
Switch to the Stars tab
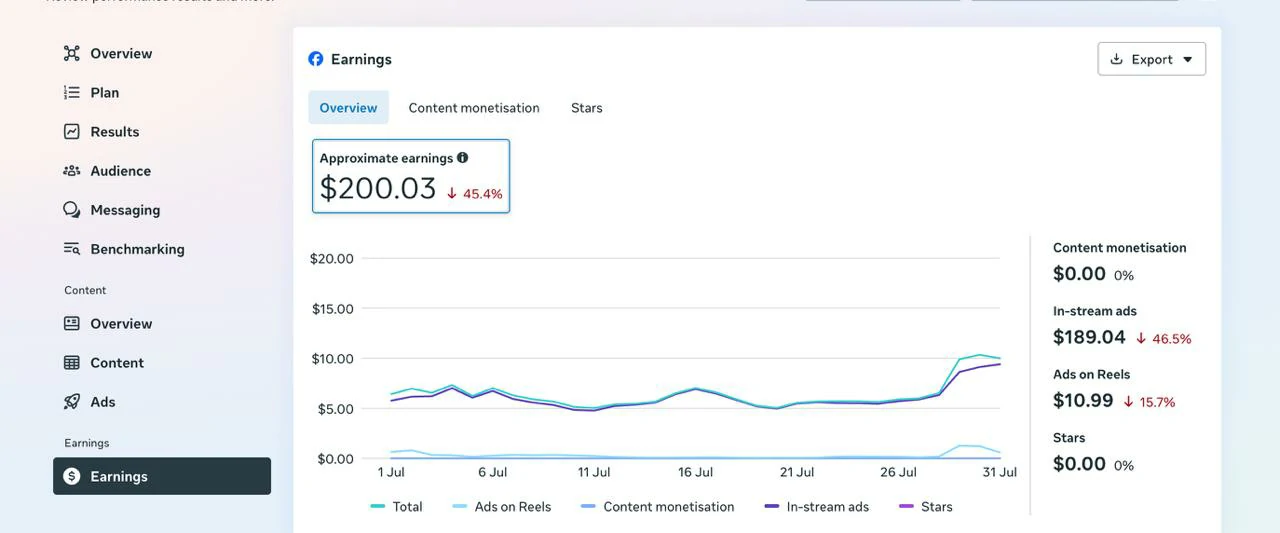[587, 108]
